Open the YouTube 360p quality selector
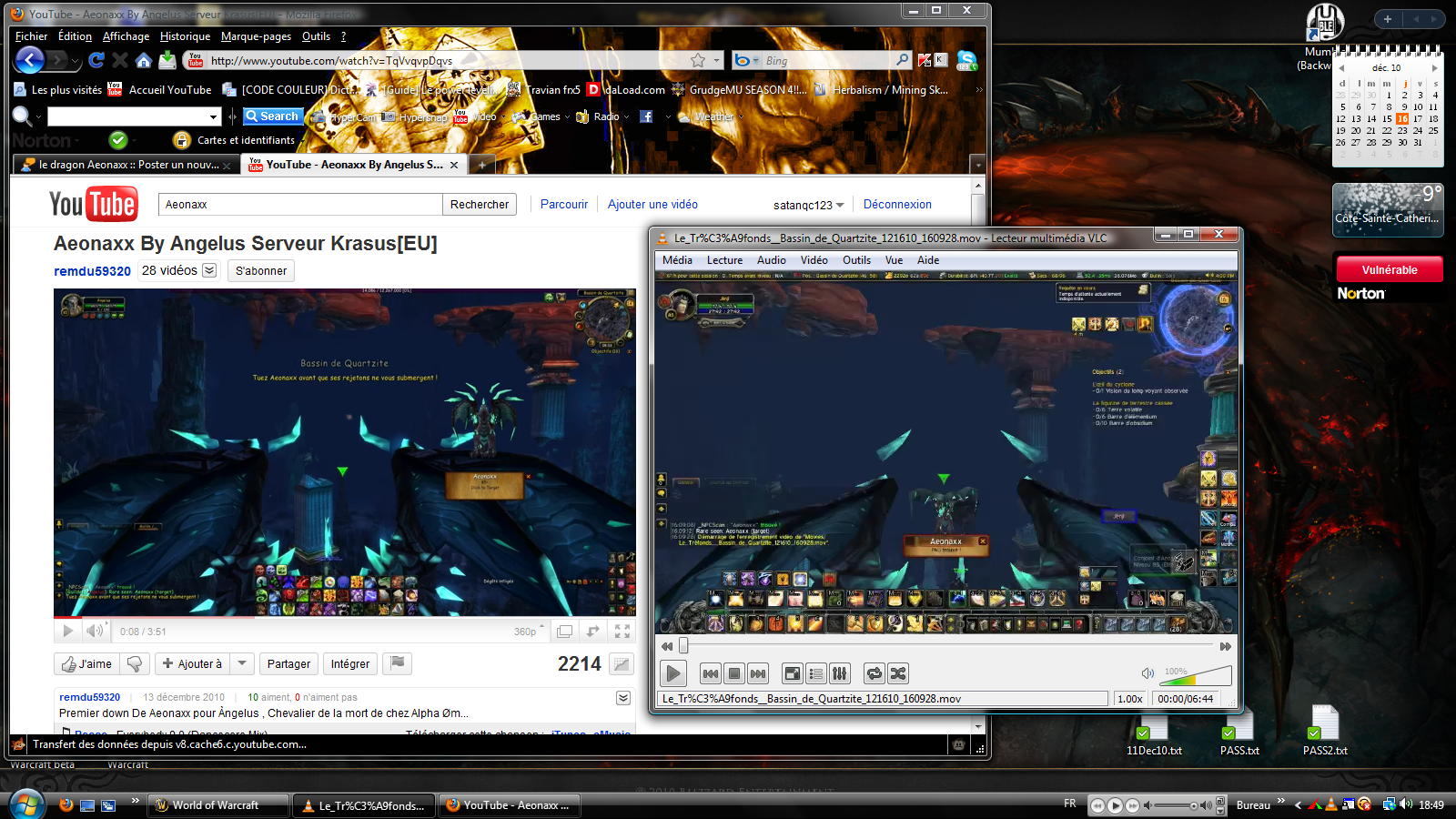This screenshot has height=819, width=1456. tap(529, 632)
